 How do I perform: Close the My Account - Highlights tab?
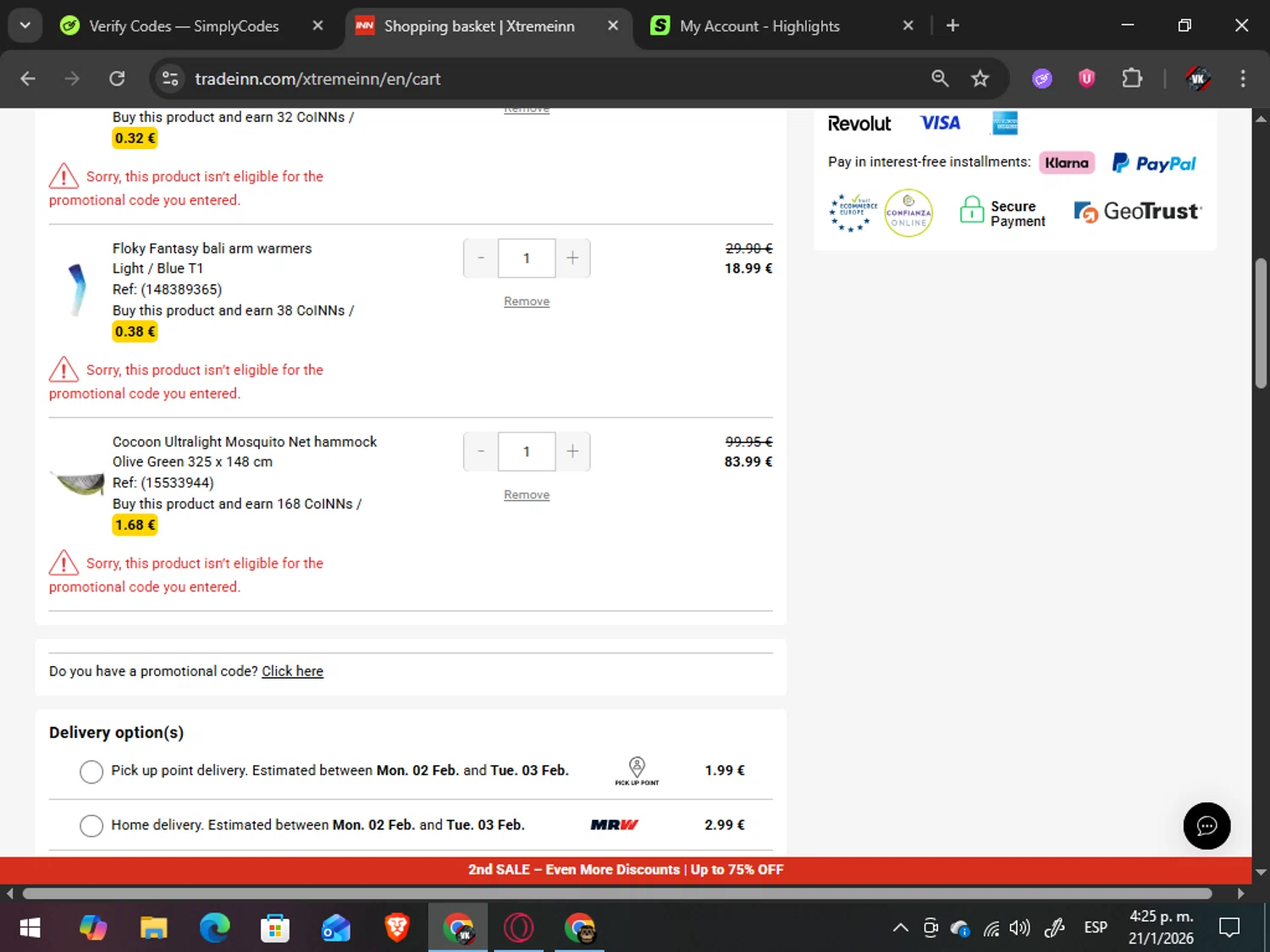click(908, 25)
